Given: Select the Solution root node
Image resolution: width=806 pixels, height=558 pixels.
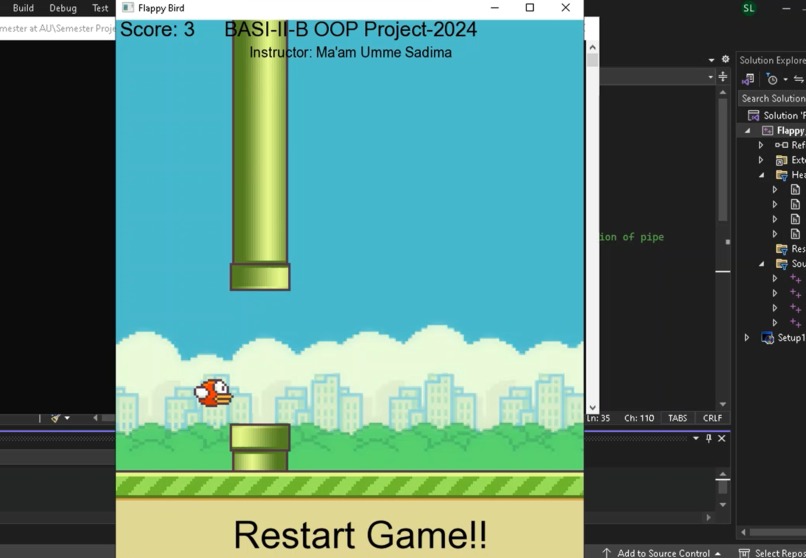Looking at the screenshot, I should (776, 115).
